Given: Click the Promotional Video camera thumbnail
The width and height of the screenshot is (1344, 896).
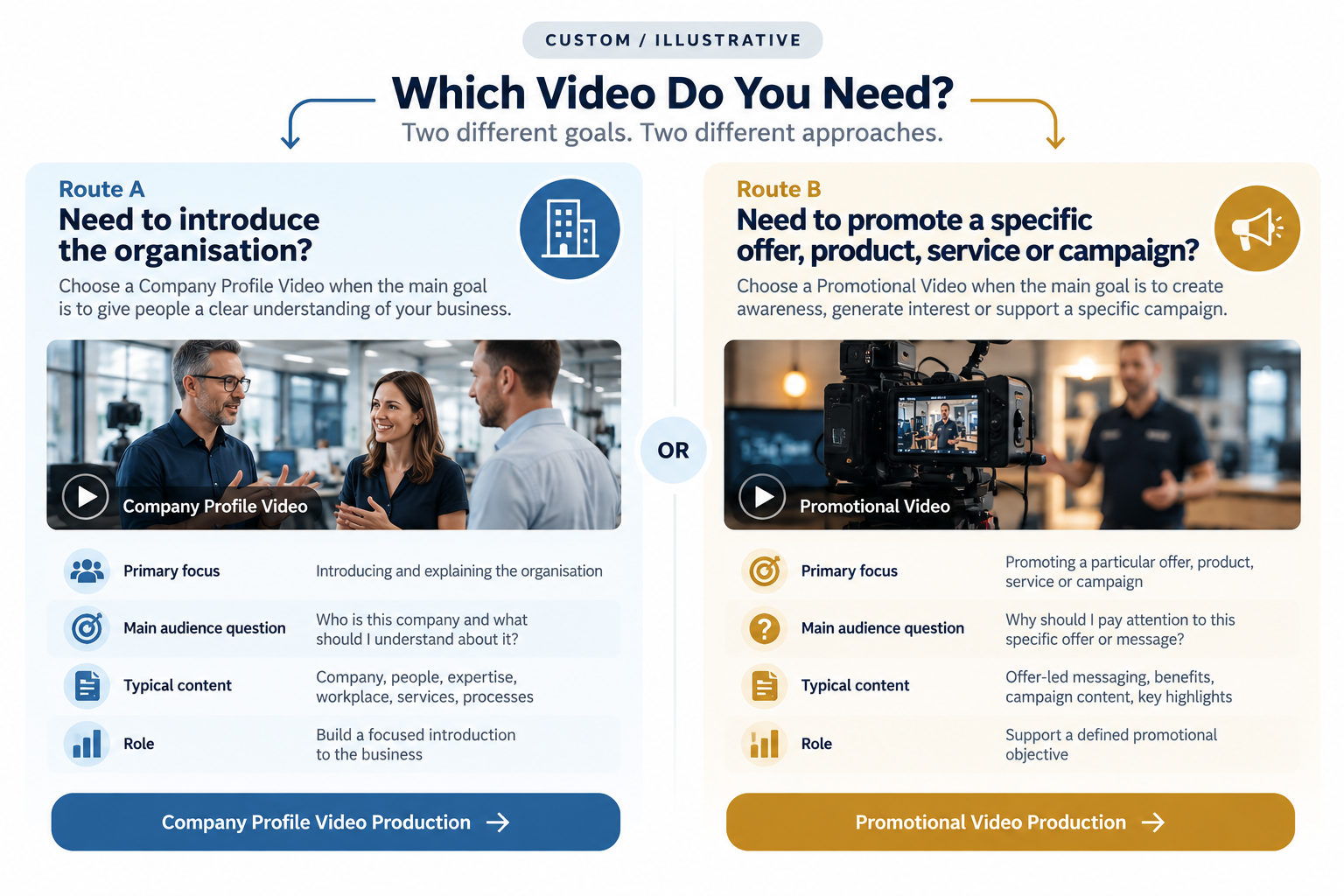Looking at the screenshot, I should (x=1012, y=435).
